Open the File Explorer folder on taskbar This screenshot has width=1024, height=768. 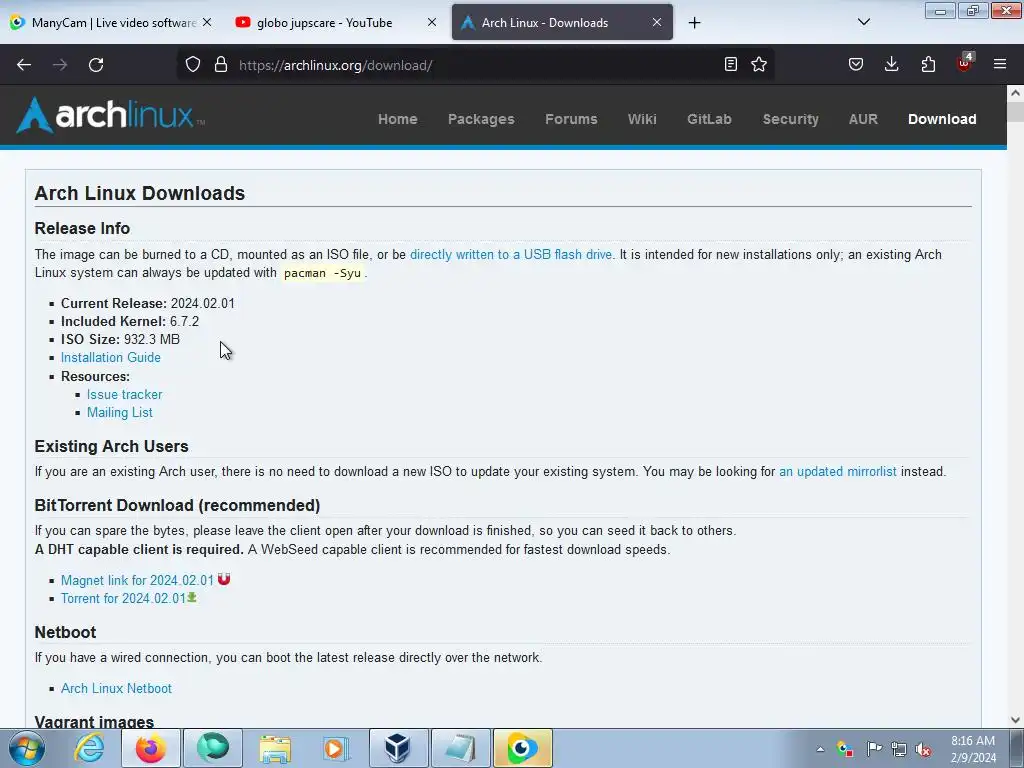275,748
